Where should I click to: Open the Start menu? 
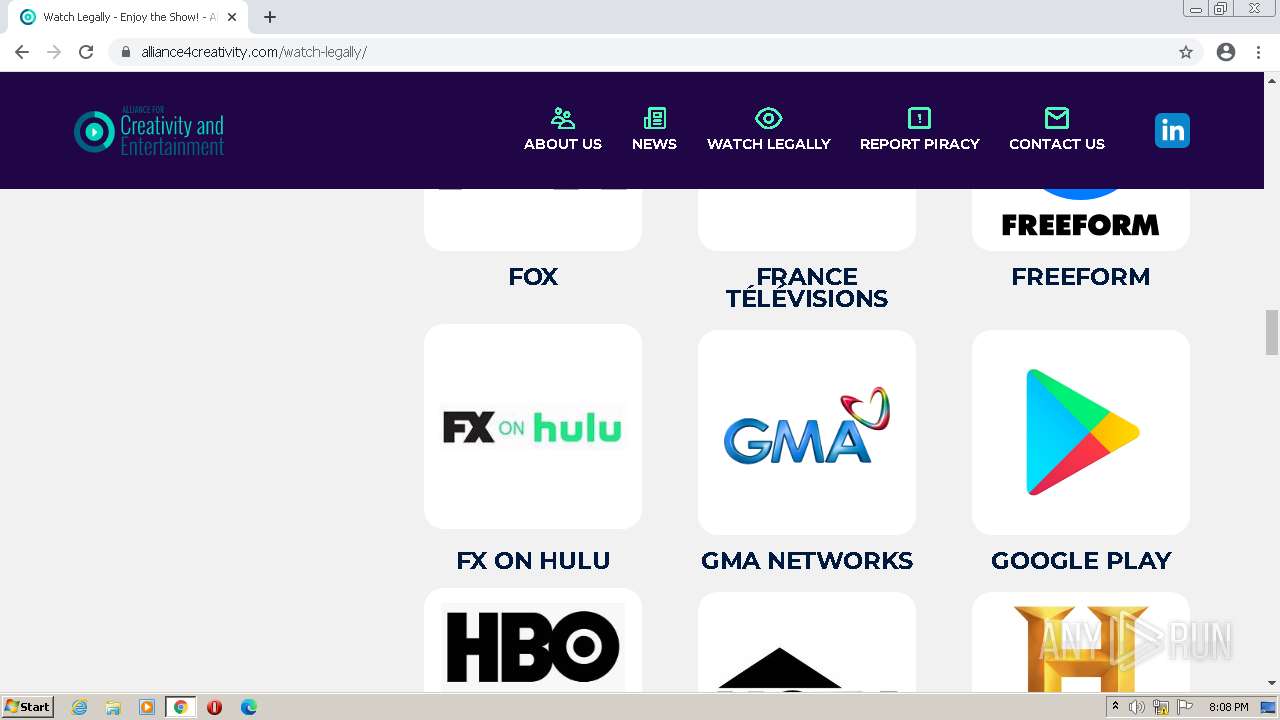pos(27,707)
